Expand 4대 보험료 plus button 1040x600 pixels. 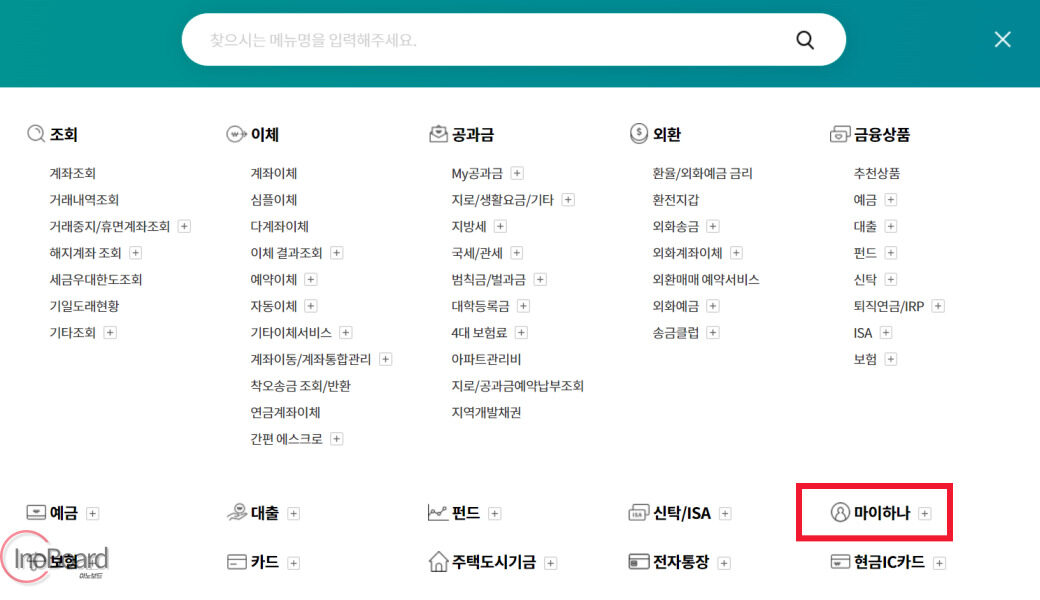[521, 332]
